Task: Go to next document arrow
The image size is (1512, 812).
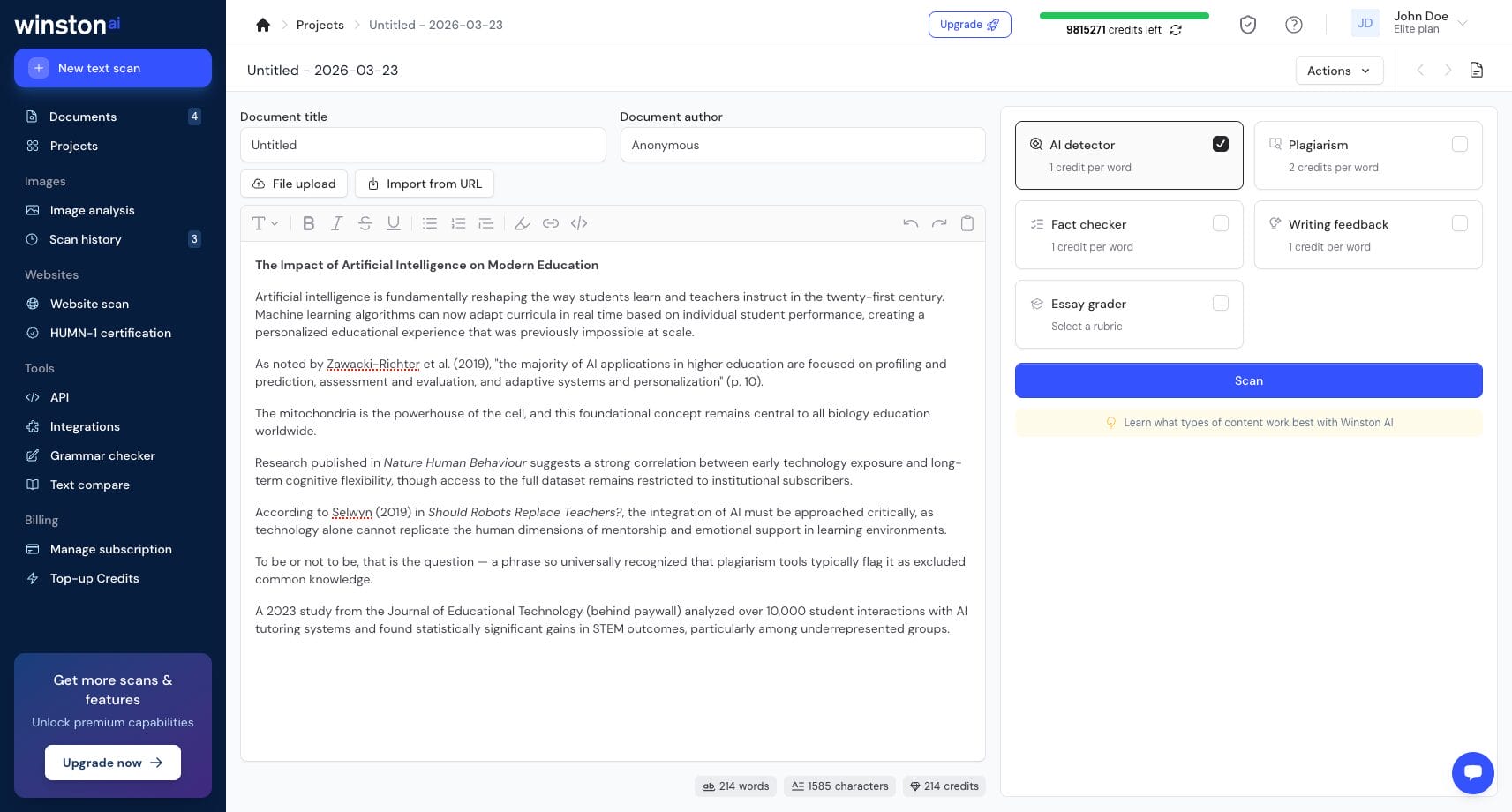Action: [1448, 70]
